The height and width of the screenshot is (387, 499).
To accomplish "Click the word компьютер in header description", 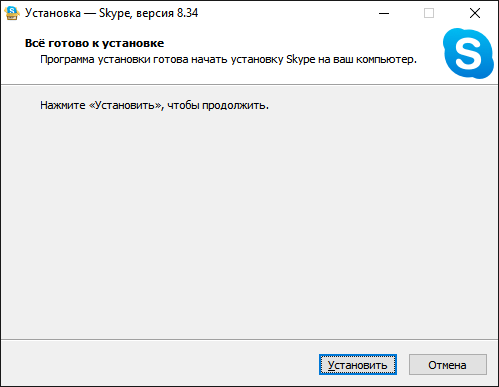I will coord(385,60).
